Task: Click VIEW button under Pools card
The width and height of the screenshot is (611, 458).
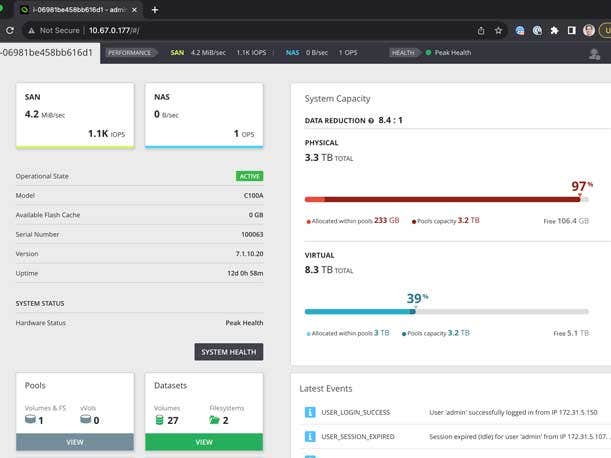Action: (x=75, y=441)
